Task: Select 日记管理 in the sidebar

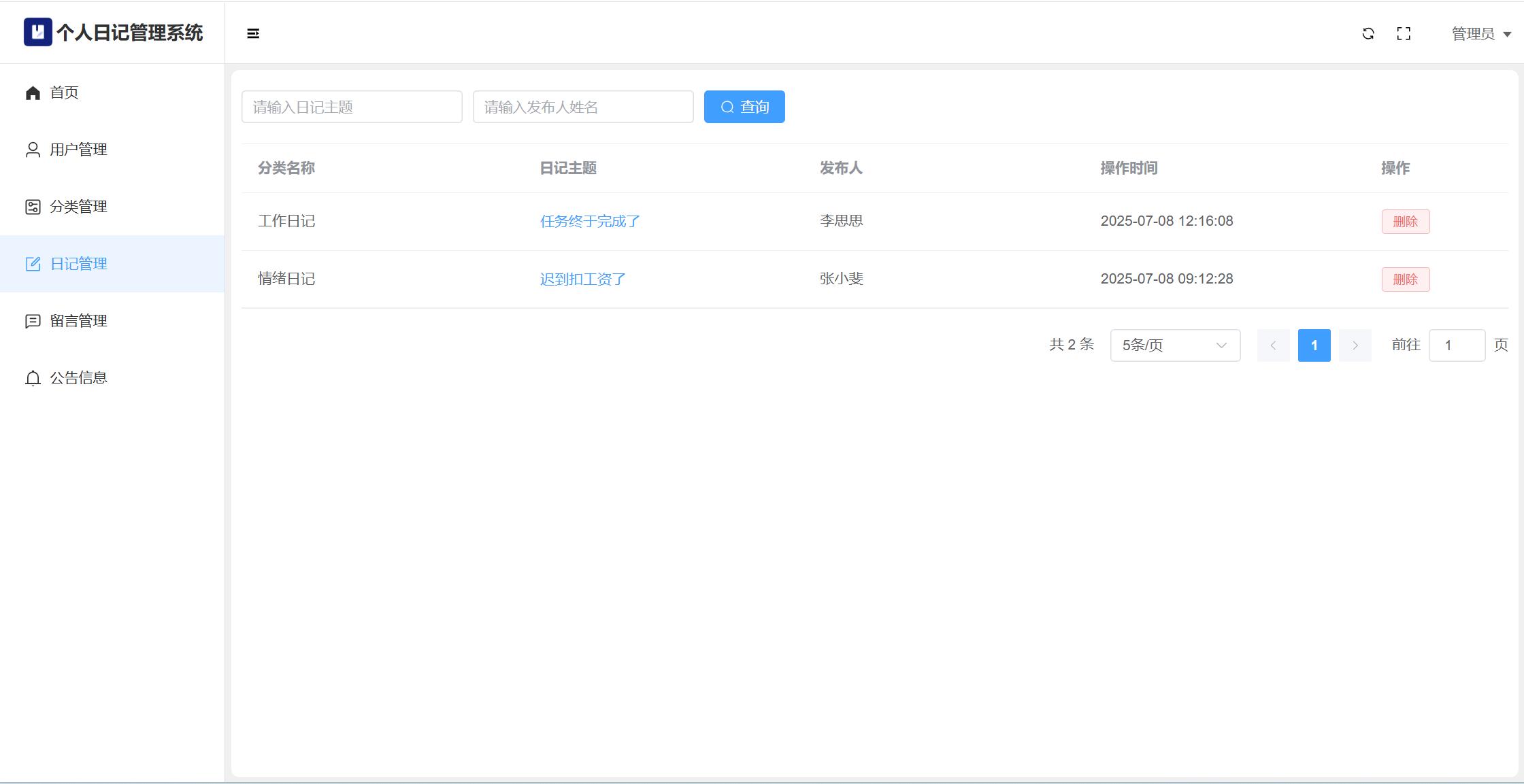Action: [78, 264]
